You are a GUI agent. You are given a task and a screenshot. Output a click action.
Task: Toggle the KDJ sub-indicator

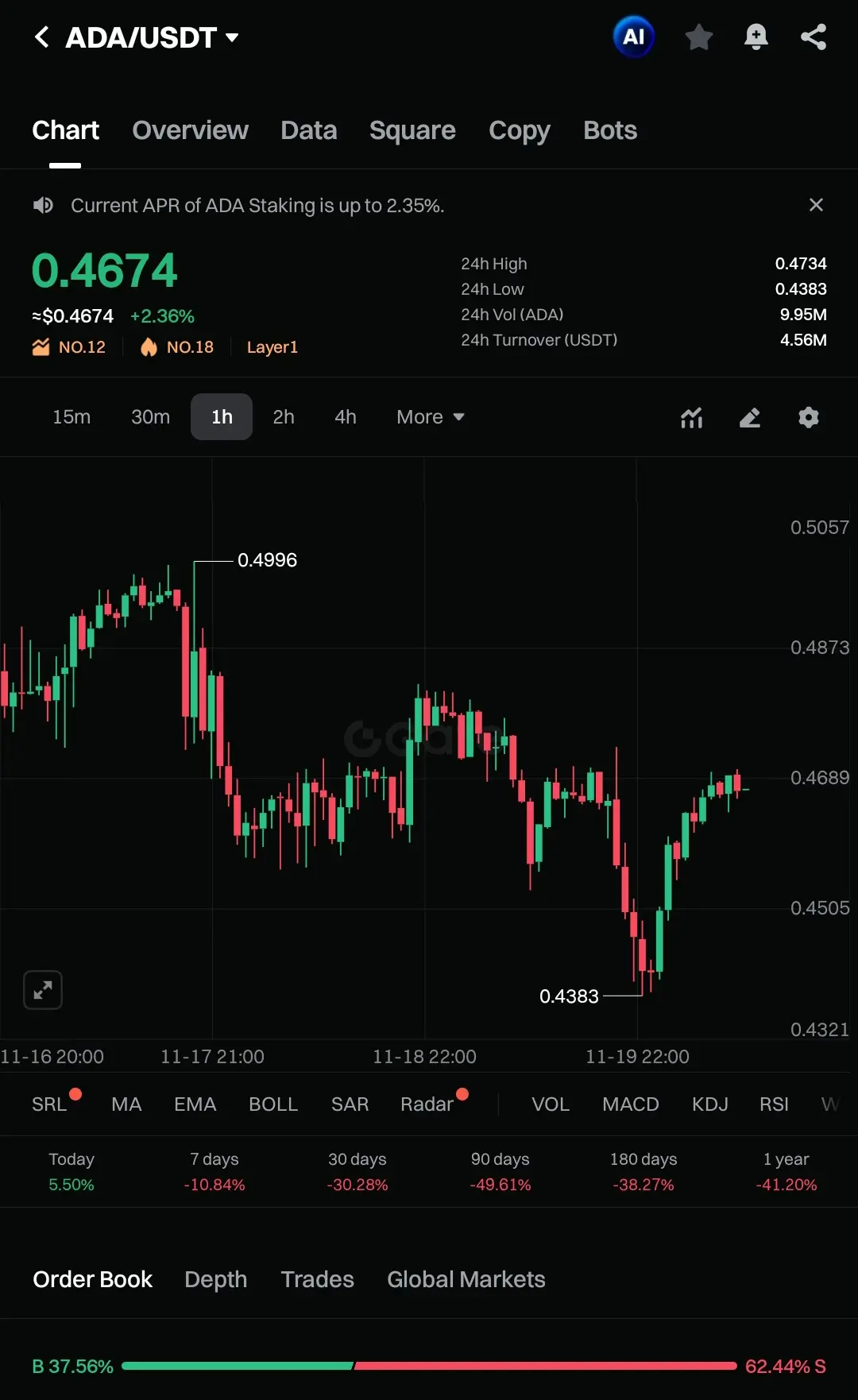pyautogui.click(x=710, y=1104)
